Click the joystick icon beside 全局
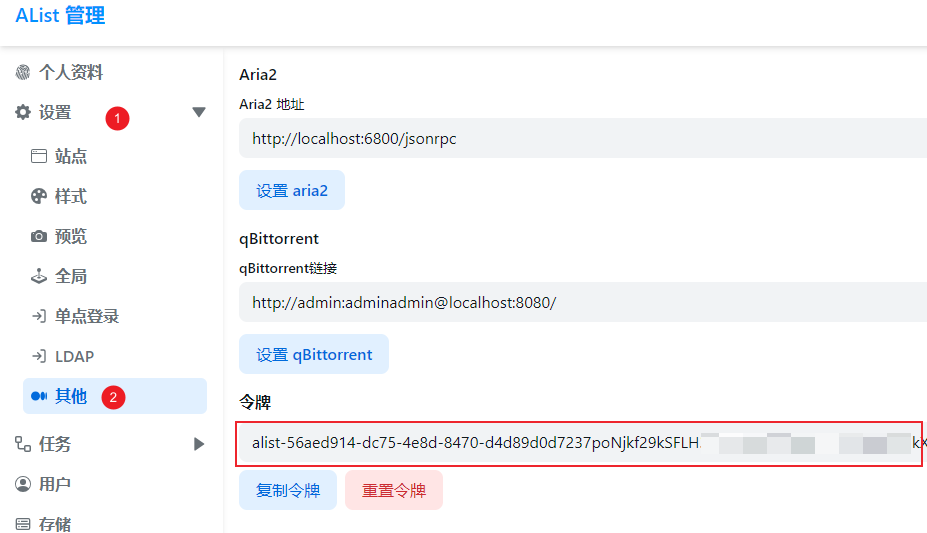This screenshot has height=533, width=927. click(x=39, y=276)
